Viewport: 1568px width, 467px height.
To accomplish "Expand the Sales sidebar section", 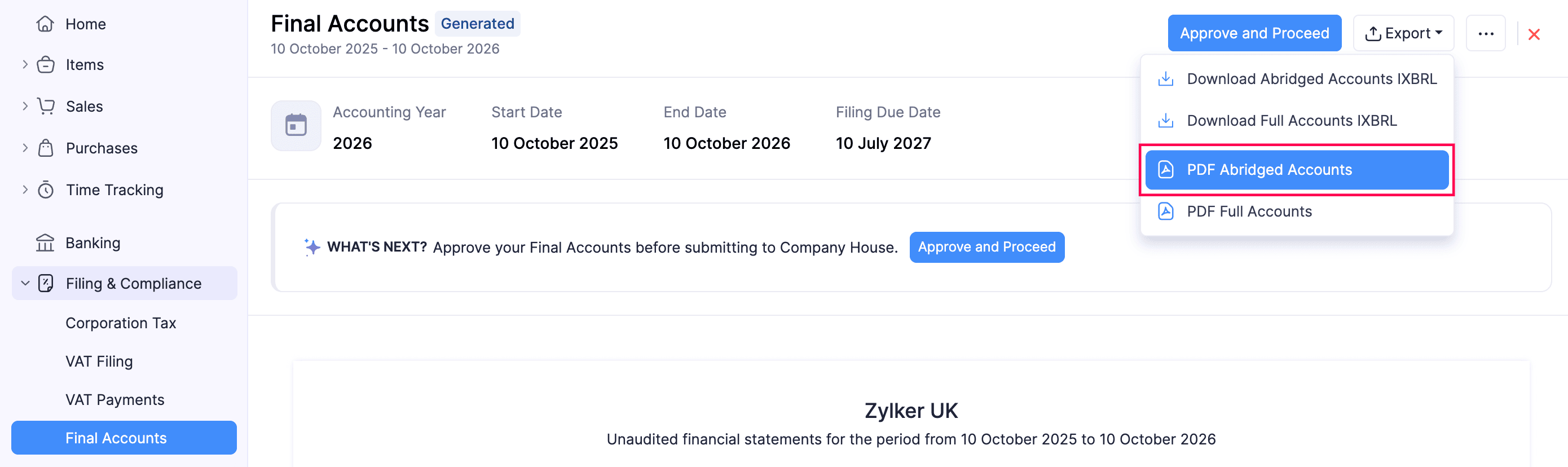I will (25, 106).
